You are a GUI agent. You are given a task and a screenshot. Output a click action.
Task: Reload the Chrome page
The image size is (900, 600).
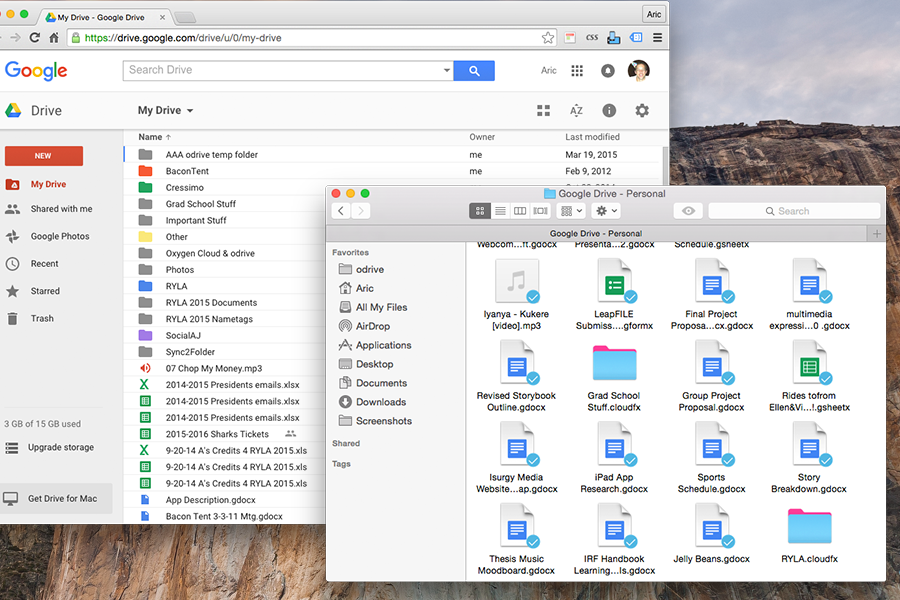coord(34,38)
